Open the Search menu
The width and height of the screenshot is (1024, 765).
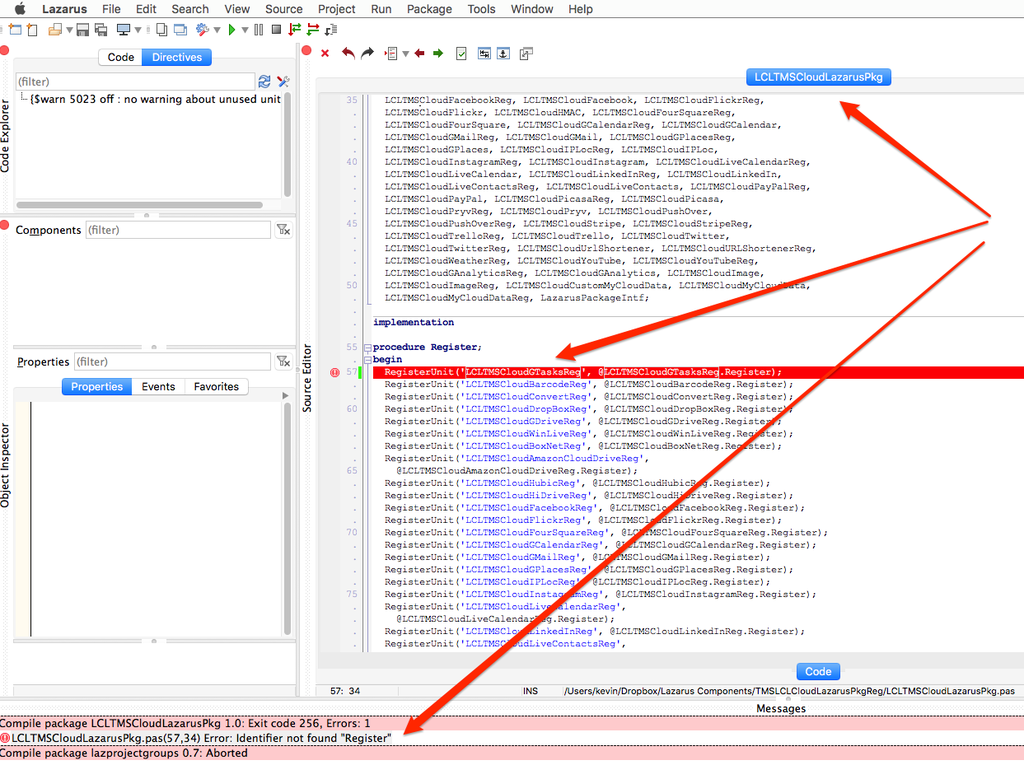190,9
